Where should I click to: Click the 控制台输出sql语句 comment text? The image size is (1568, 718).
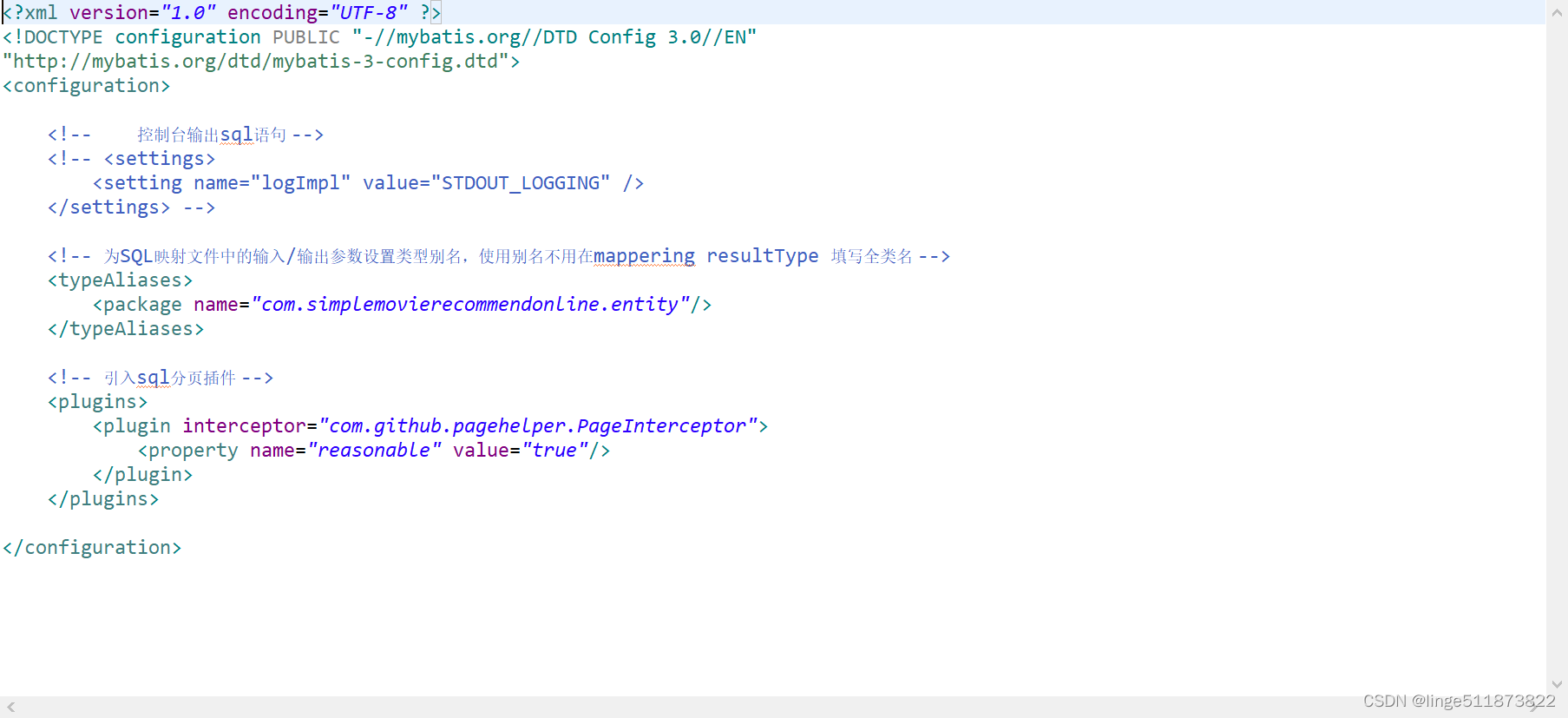click(212, 135)
